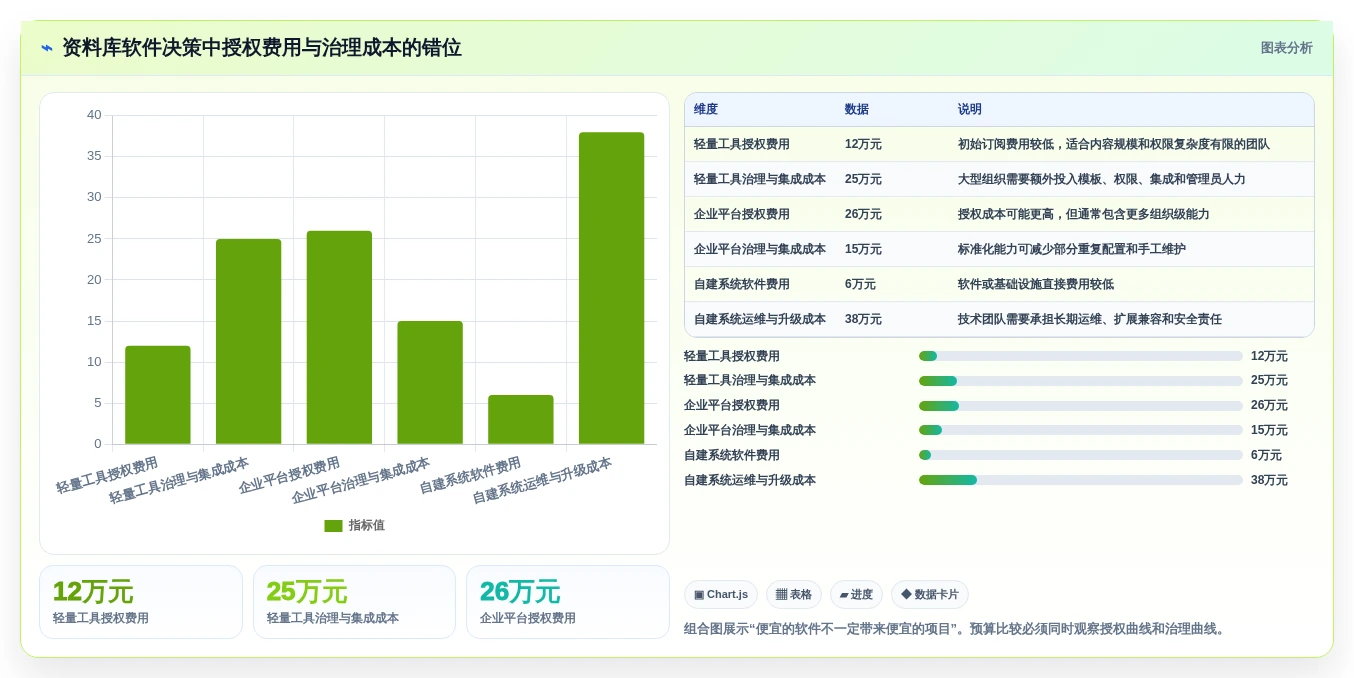
Task: Click the footnote text starting 组合图展示
Action: coord(956,629)
